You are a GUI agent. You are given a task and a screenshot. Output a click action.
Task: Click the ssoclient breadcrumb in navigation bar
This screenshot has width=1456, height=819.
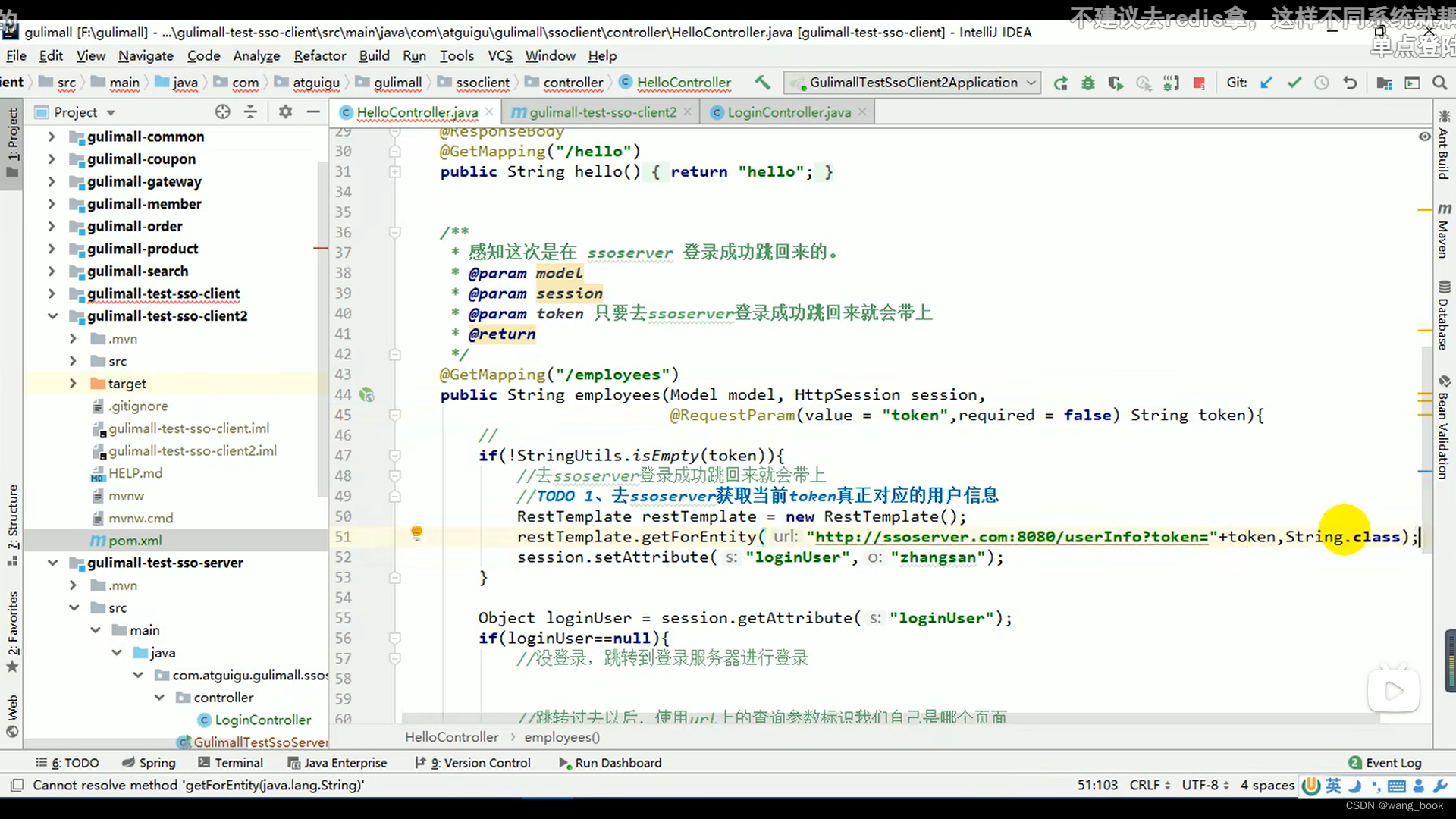[473, 83]
